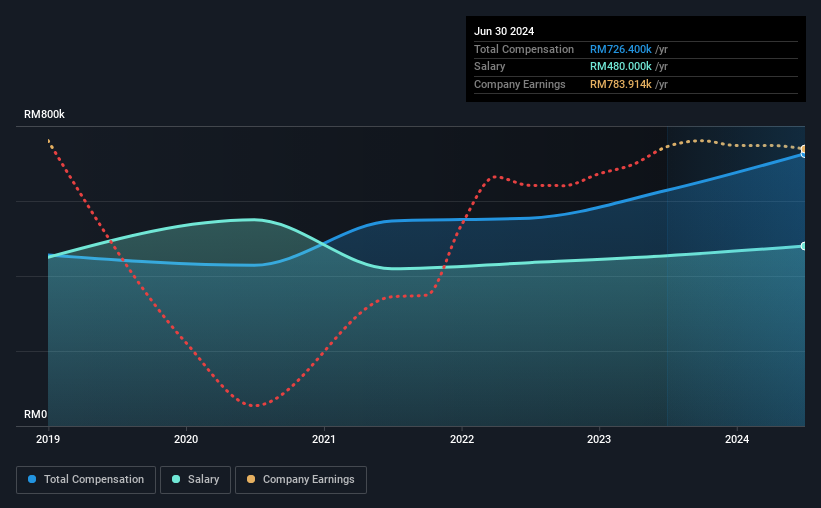821x508 pixels.
Task: Click the RM800k y-axis label
Action: pos(45,114)
